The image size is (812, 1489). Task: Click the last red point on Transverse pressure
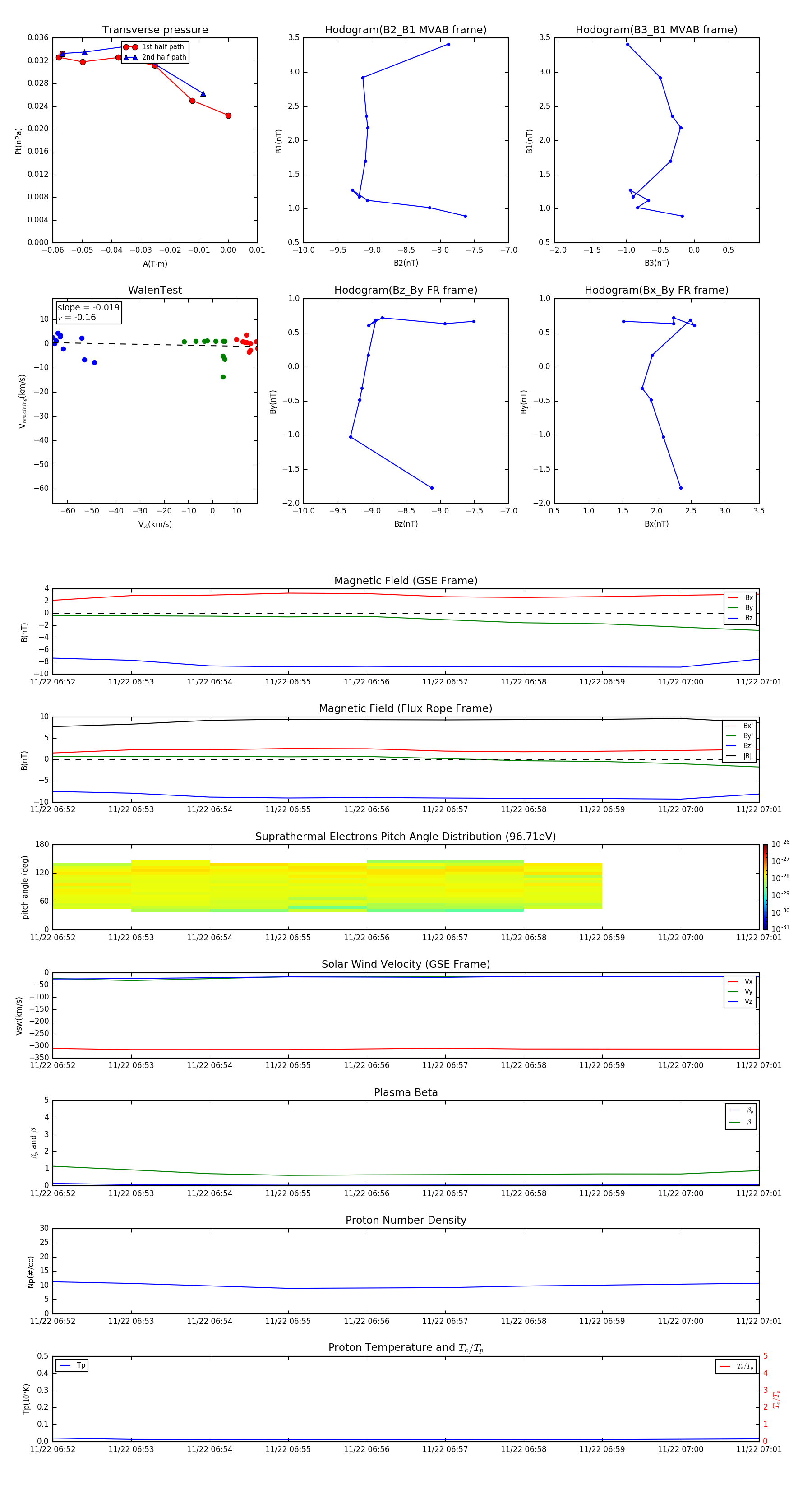[228, 116]
